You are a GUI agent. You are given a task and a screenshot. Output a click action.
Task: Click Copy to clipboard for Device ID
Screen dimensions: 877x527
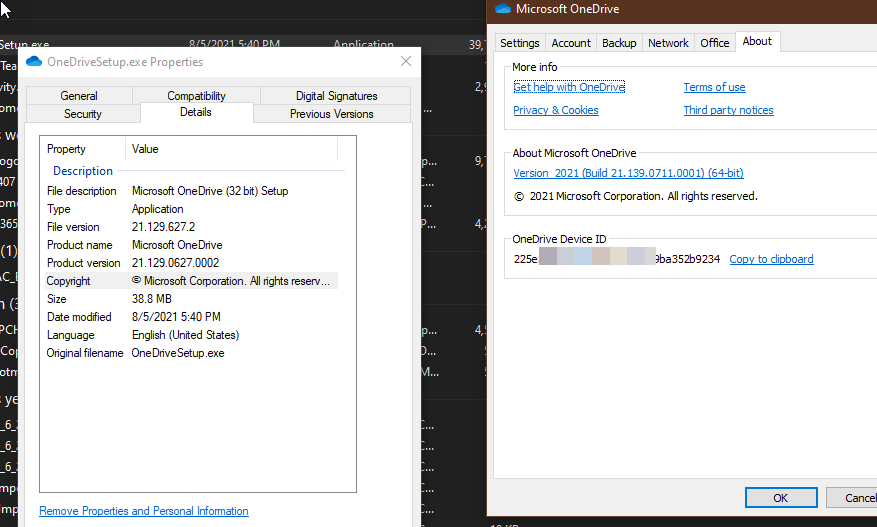pos(771,259)
